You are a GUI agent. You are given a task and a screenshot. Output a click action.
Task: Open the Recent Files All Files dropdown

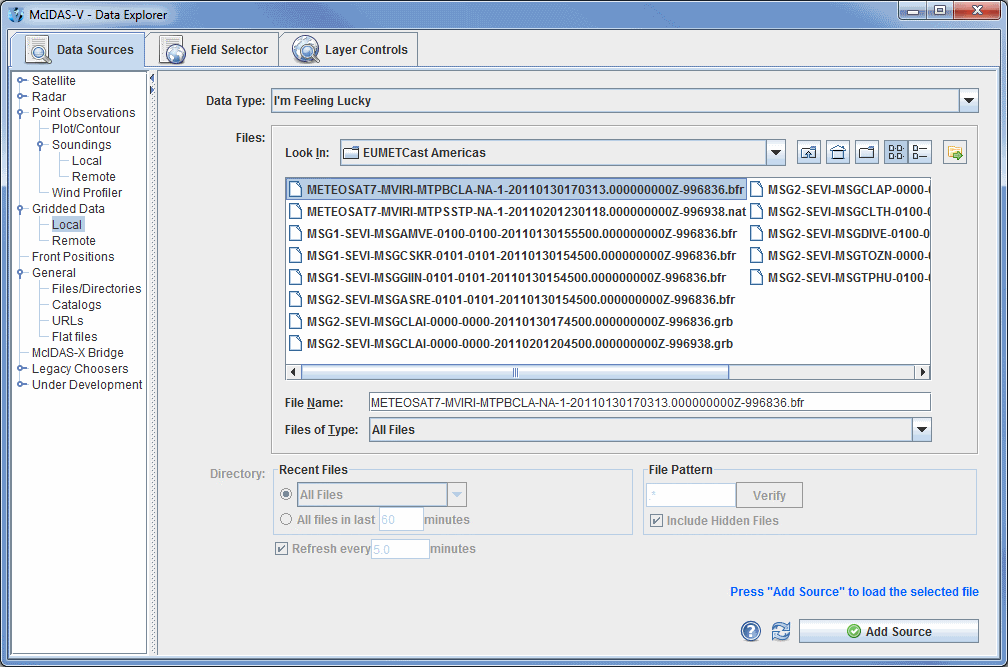457,494
